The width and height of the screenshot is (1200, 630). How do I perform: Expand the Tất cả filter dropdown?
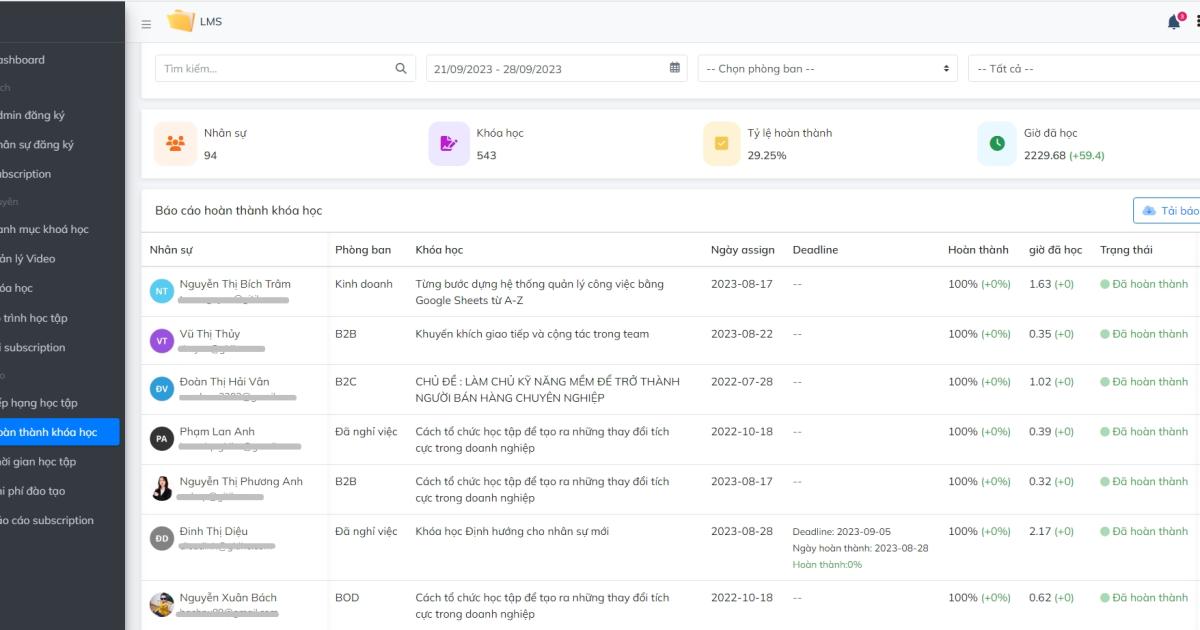[x=1080, y=68]
